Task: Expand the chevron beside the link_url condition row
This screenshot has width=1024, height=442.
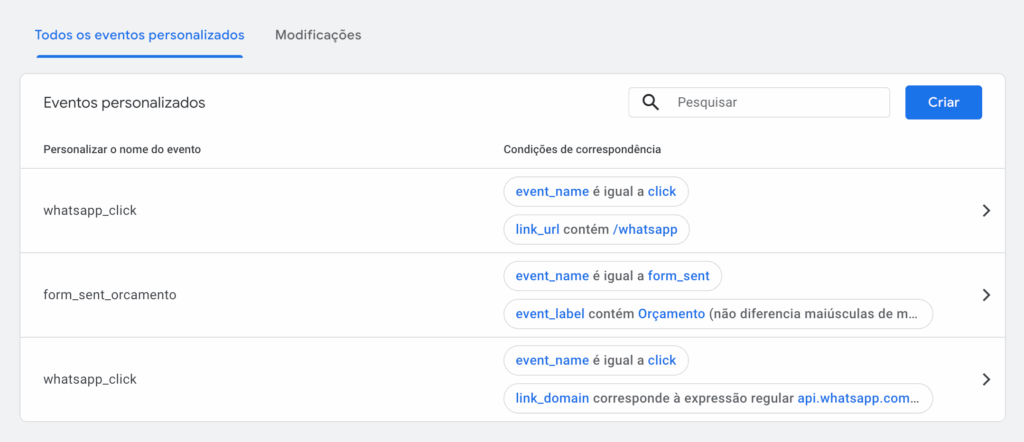Action: click(986, 211)
